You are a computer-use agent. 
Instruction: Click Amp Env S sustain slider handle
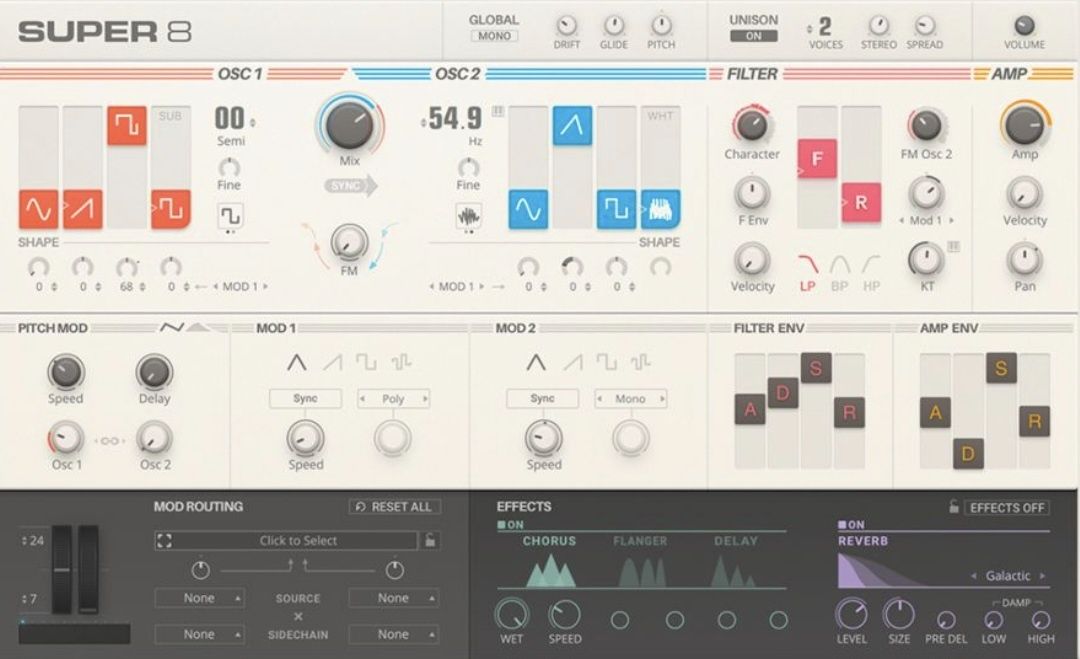(1001, 368)
